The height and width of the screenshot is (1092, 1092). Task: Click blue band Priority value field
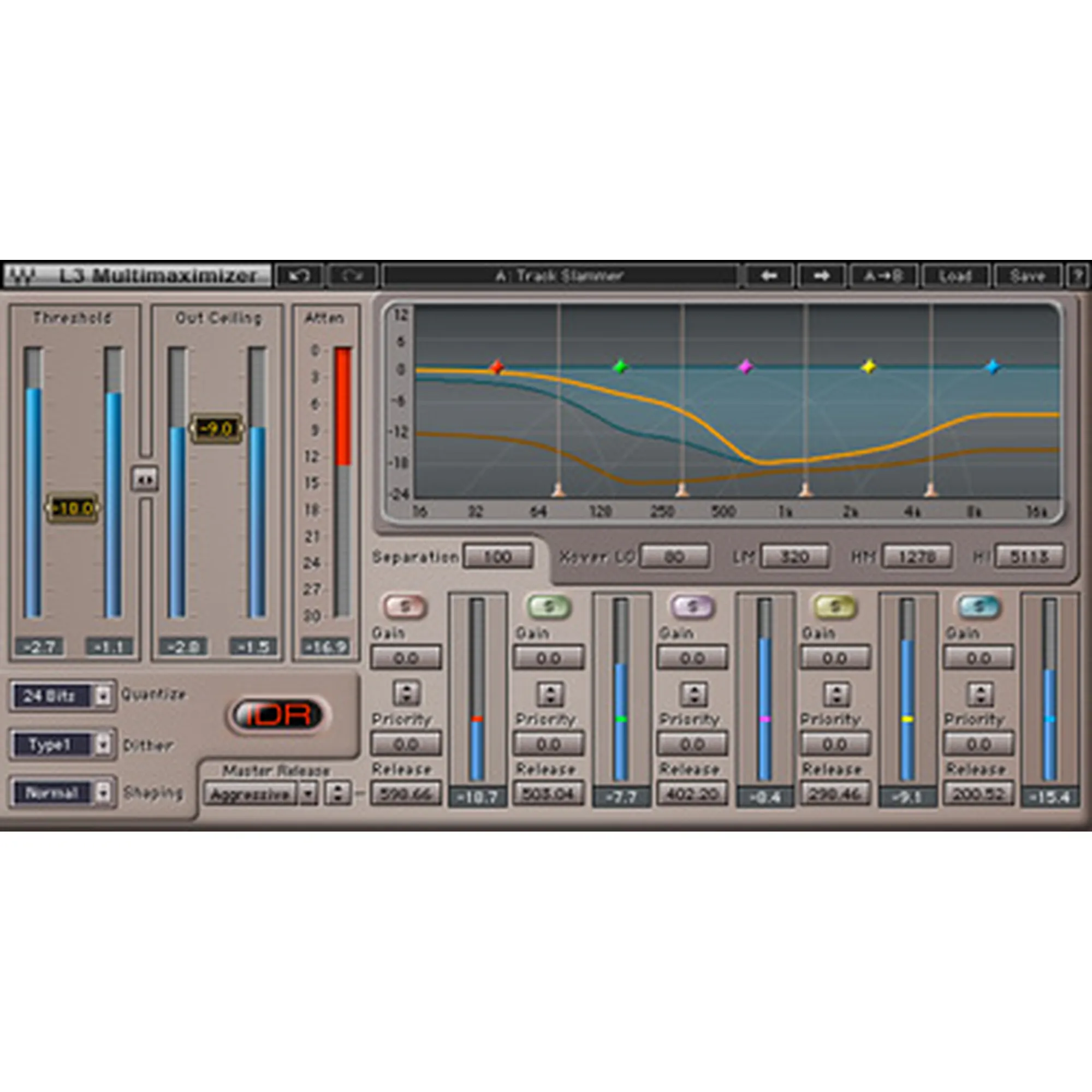(x=978, y=744)
